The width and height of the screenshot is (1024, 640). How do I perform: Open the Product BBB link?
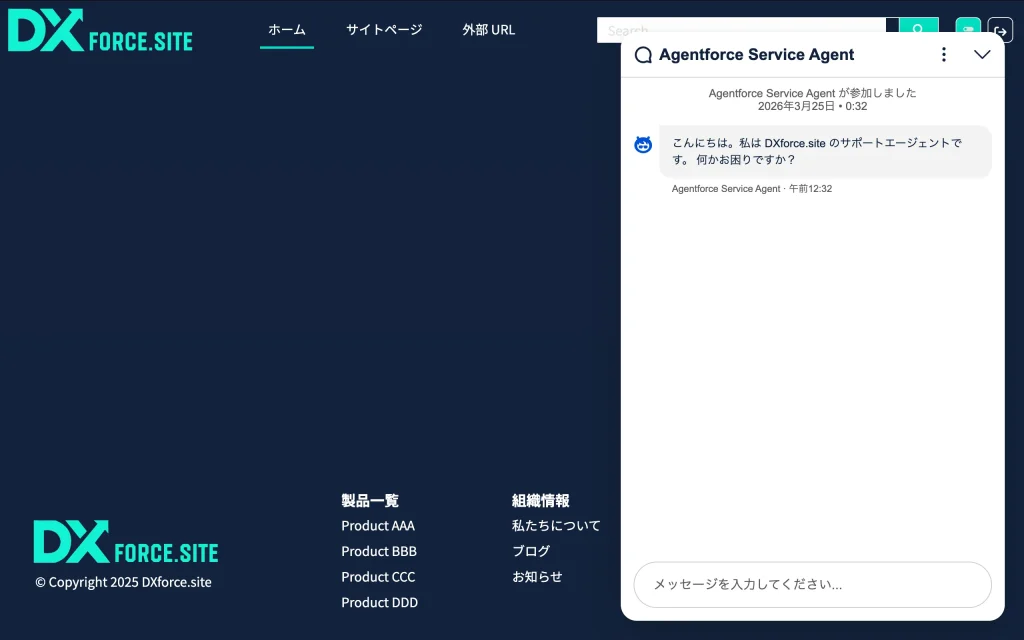[x=379, y=552]
